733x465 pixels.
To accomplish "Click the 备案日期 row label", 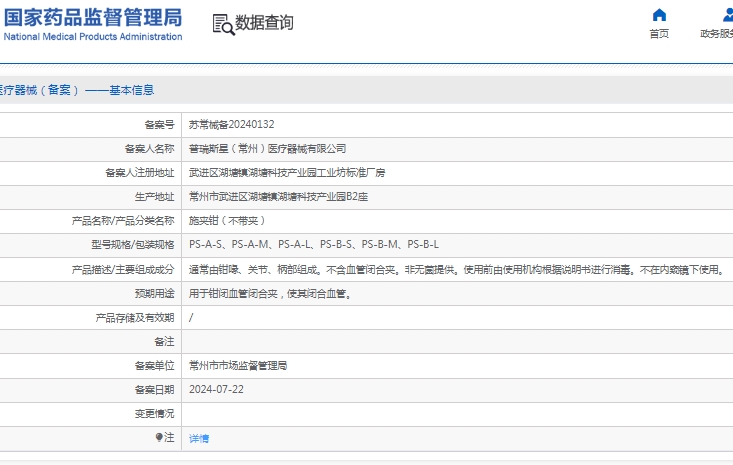I will click(155, 390).
